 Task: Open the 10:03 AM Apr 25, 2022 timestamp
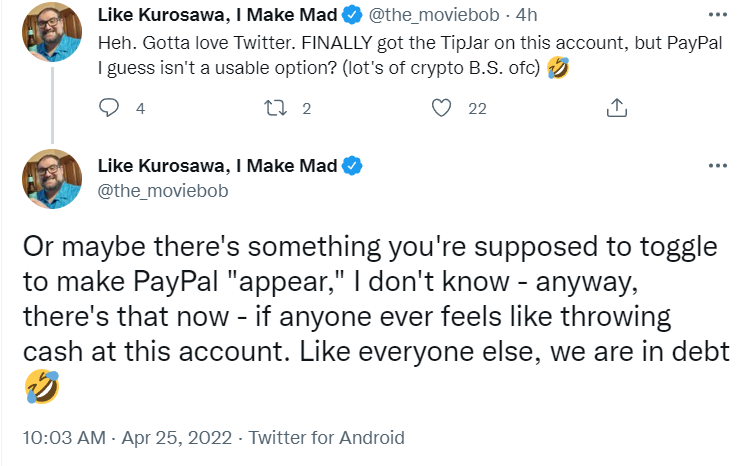pyautogui.click(x=125, y=437)
